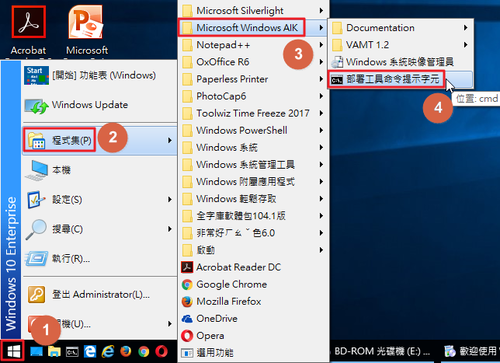Expand the 程式集(P) submenu
500x363 pixels.
click(x=100, y=140)
